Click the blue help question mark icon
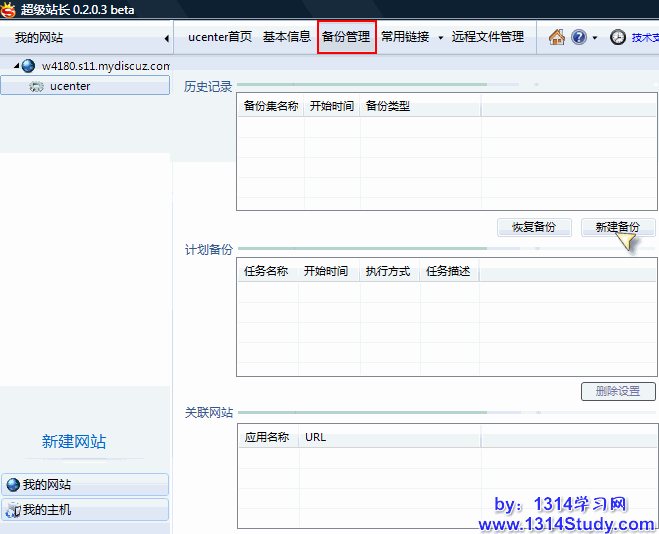The width and height of the screenshot is (659, 534). [579, 37]
